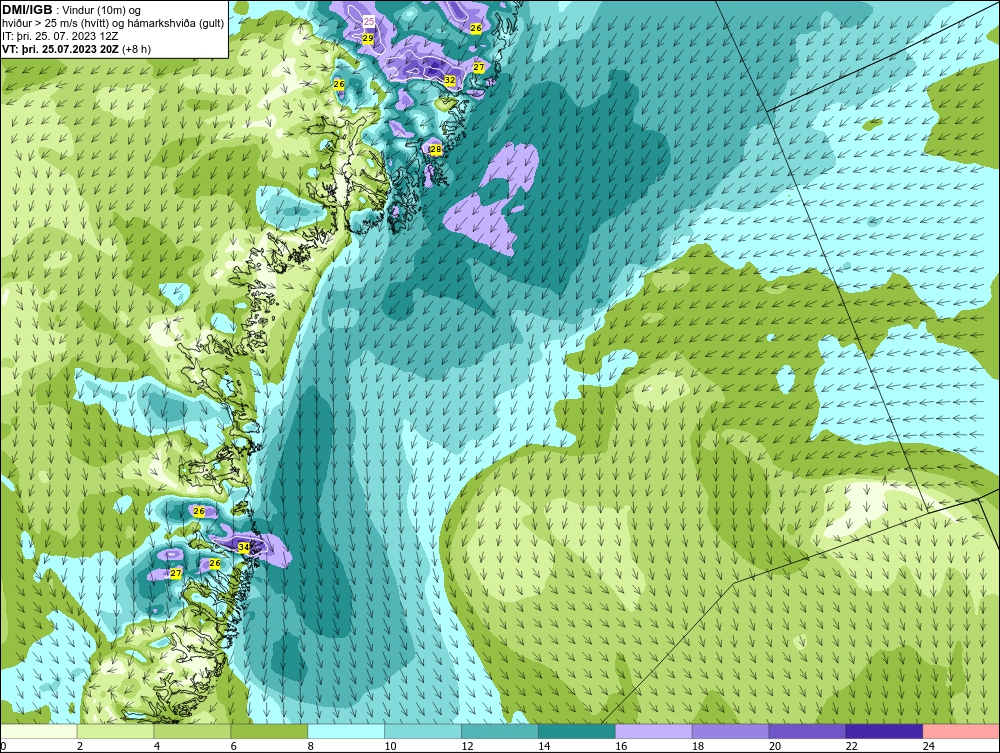1000x753 pixels.
Task: Click the yellow 27 label next to the 32 label
Action: click(479, 67)
